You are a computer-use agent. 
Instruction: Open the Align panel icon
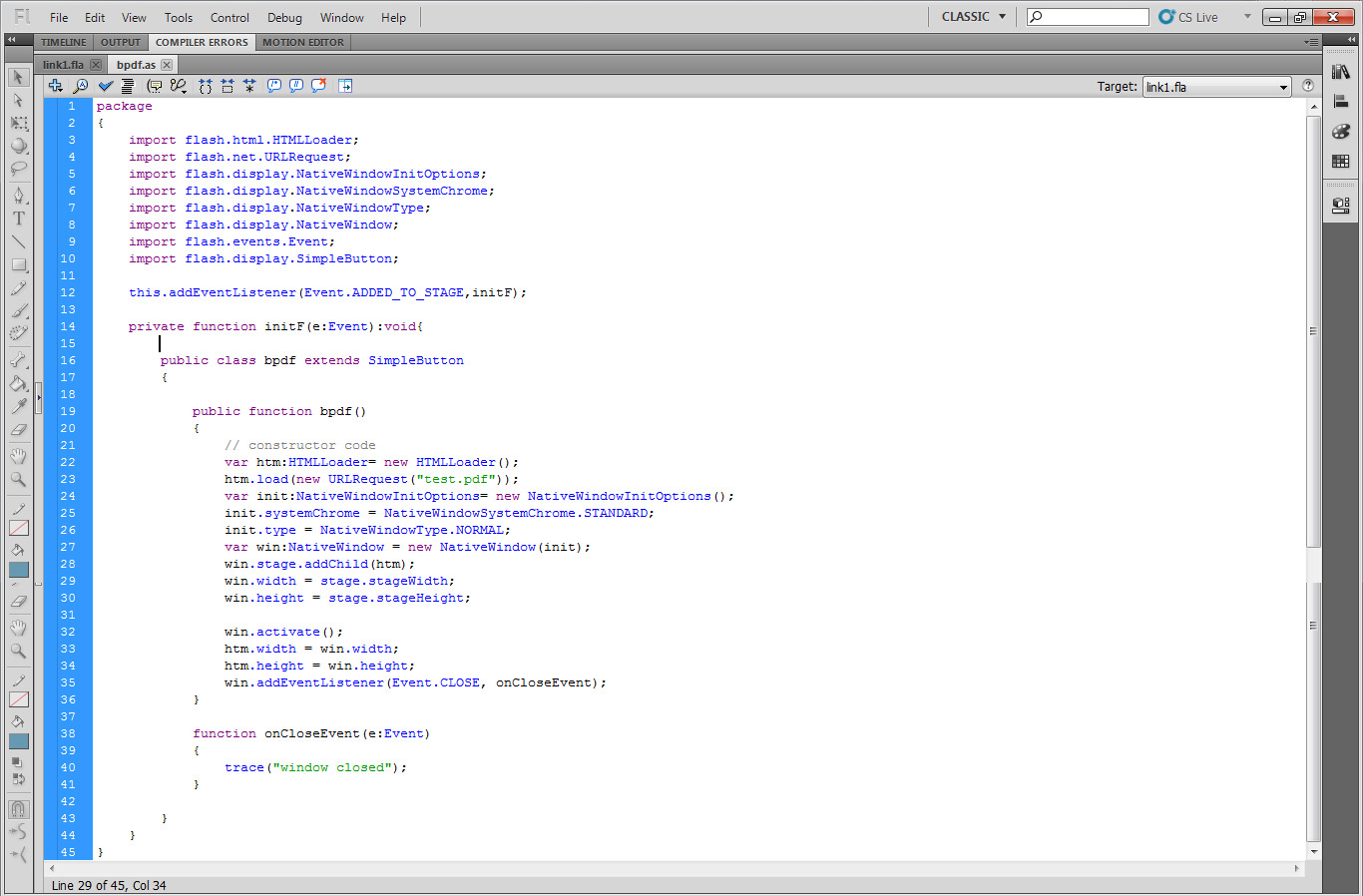pyautogui.click(x=1341, y=101)
